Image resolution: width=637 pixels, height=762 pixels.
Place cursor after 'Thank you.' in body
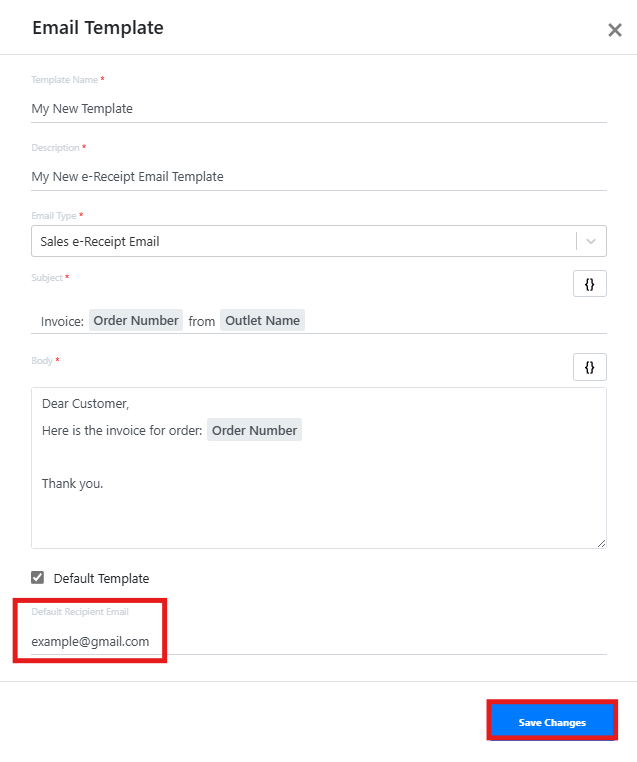pyautogui.click(x=103, y=484)
